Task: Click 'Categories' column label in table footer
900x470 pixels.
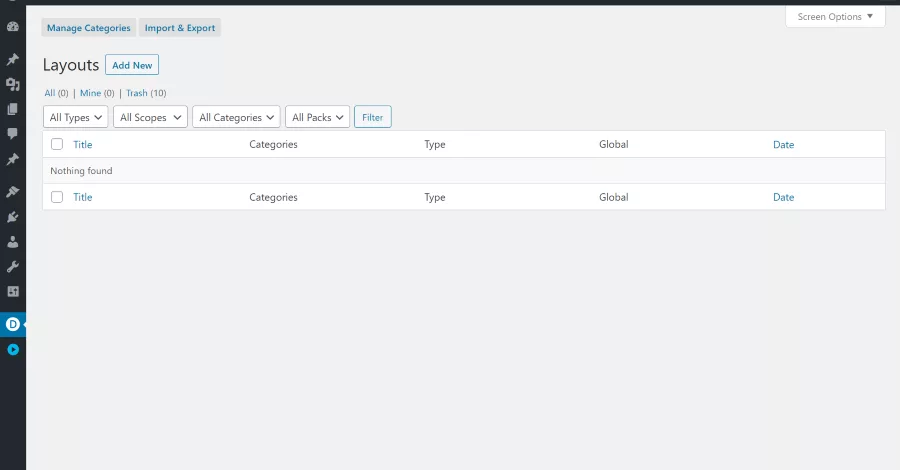Action: click(273, 197)
